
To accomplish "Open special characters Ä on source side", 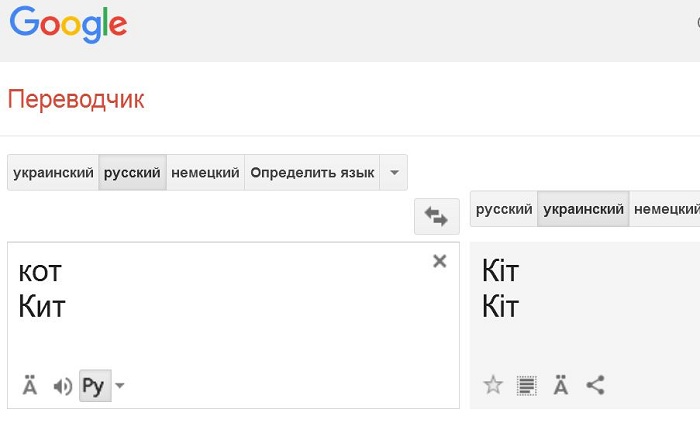I will click(30, 386).
